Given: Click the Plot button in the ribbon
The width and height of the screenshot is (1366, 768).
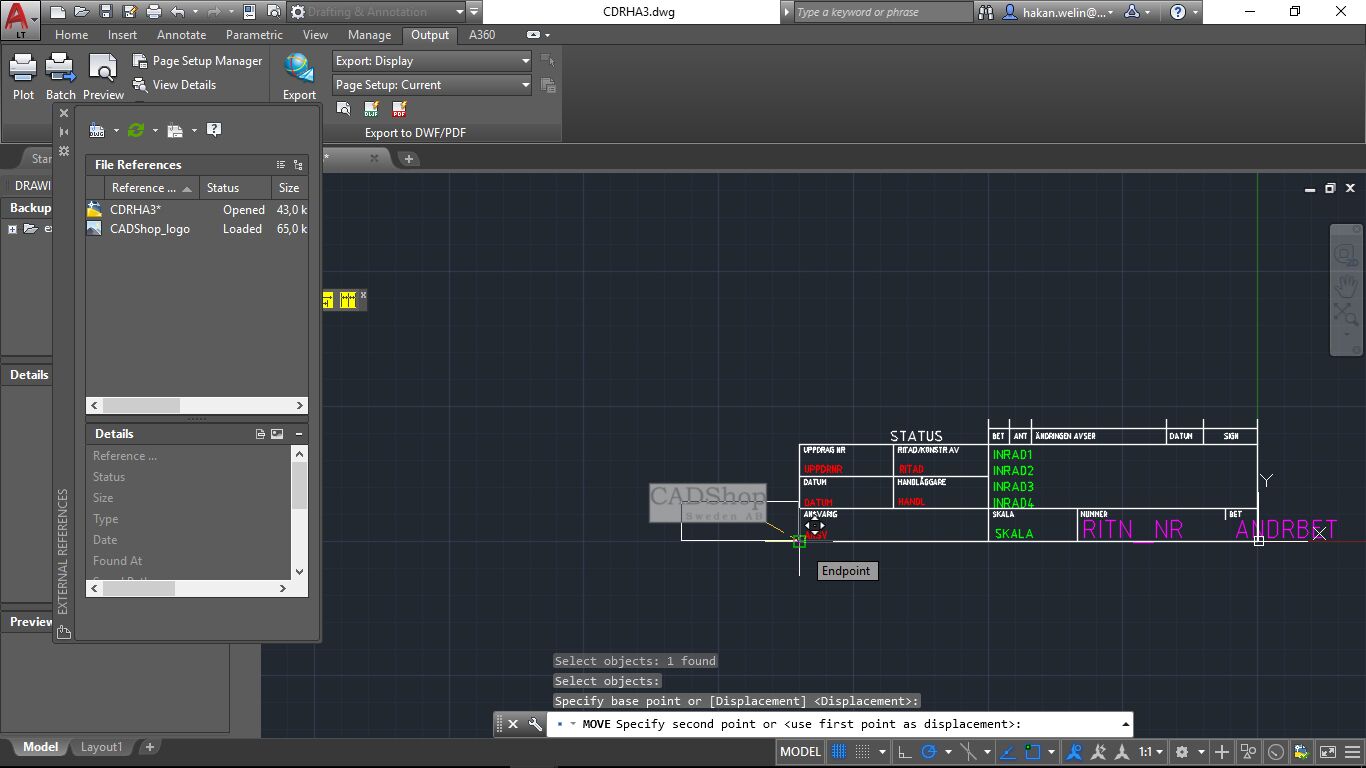Looking at the screenshot, I should point(23,77).
